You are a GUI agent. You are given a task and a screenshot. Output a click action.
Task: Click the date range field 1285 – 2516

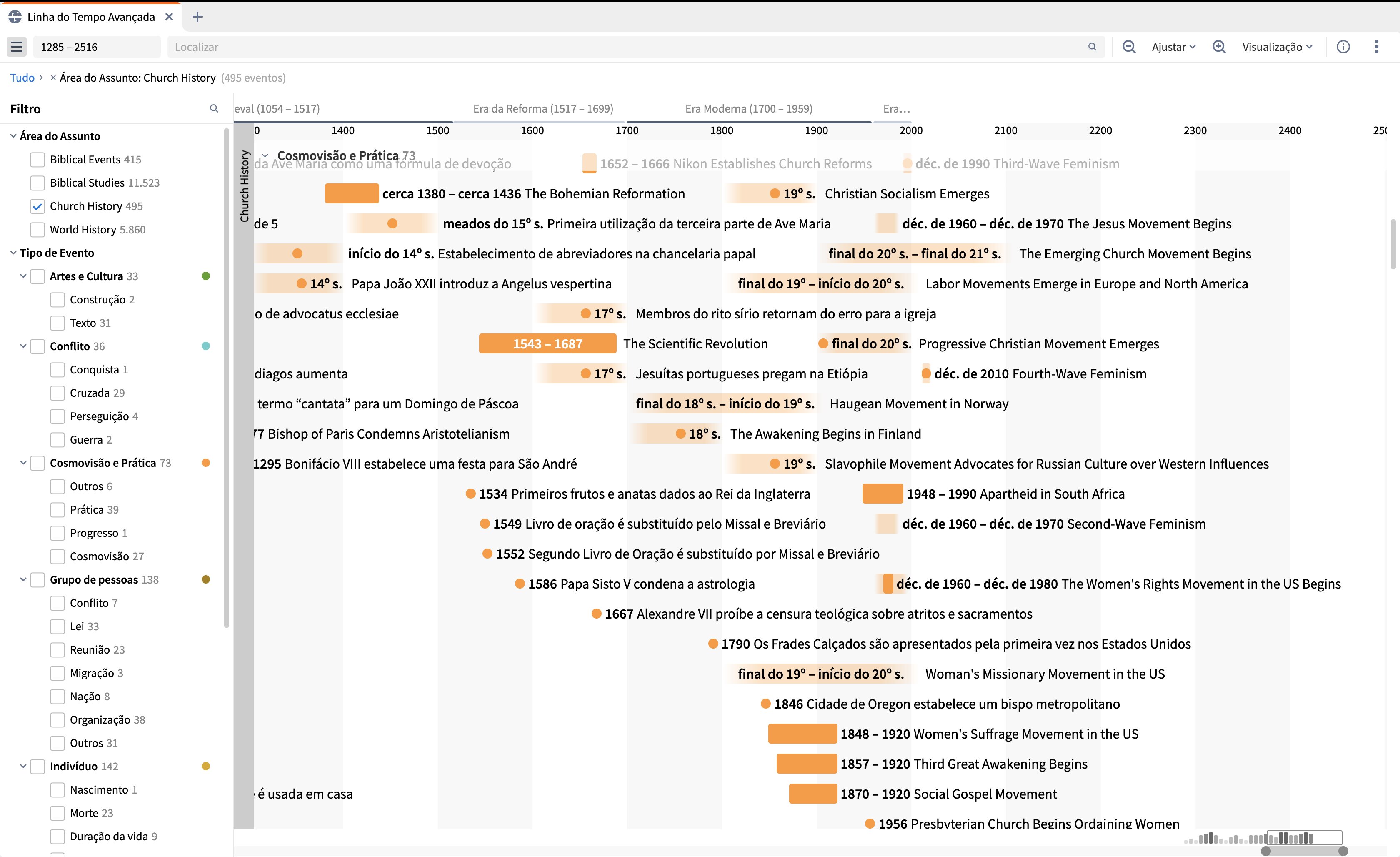click(97, 47)
